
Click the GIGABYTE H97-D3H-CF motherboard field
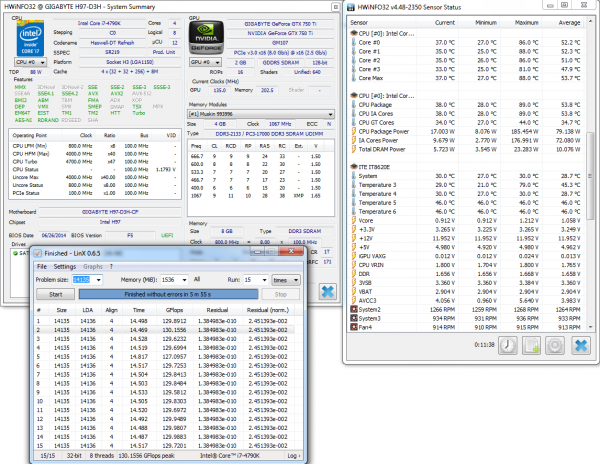coord(110,212)
